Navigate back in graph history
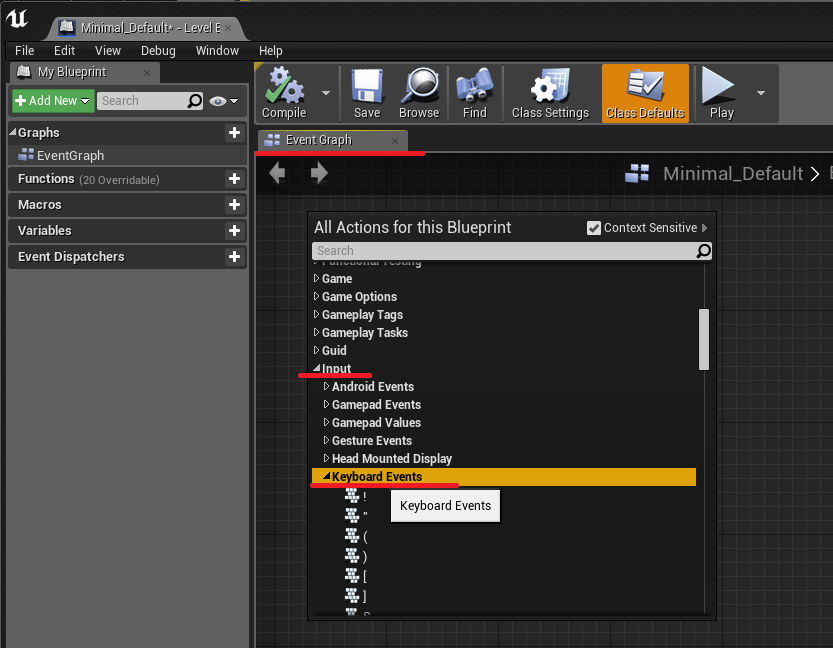Image resolution: width=833 pixels, height=648 pixels. (277, 173)
